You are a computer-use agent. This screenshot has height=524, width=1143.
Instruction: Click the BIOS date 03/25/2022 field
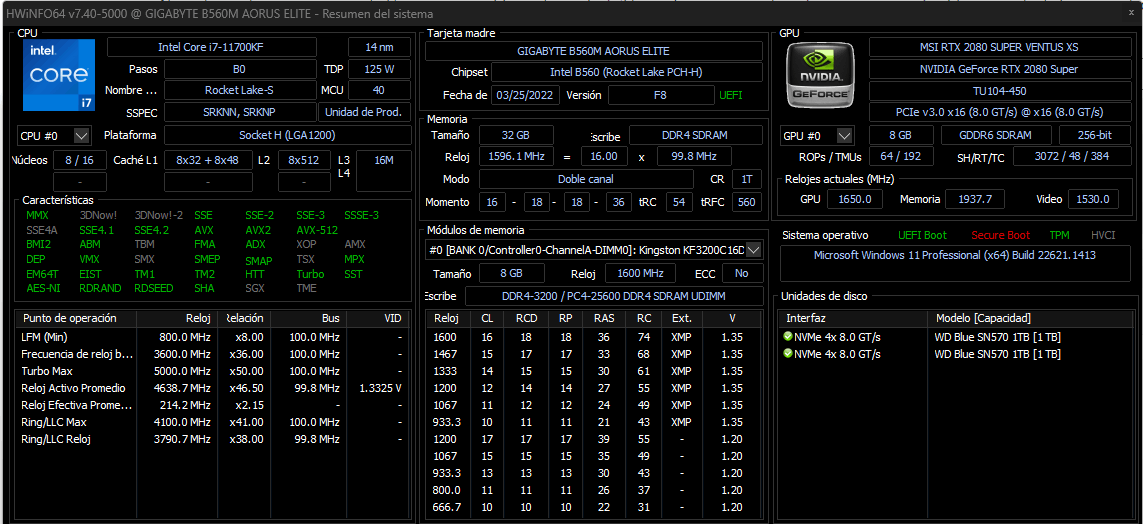(526, 95)
